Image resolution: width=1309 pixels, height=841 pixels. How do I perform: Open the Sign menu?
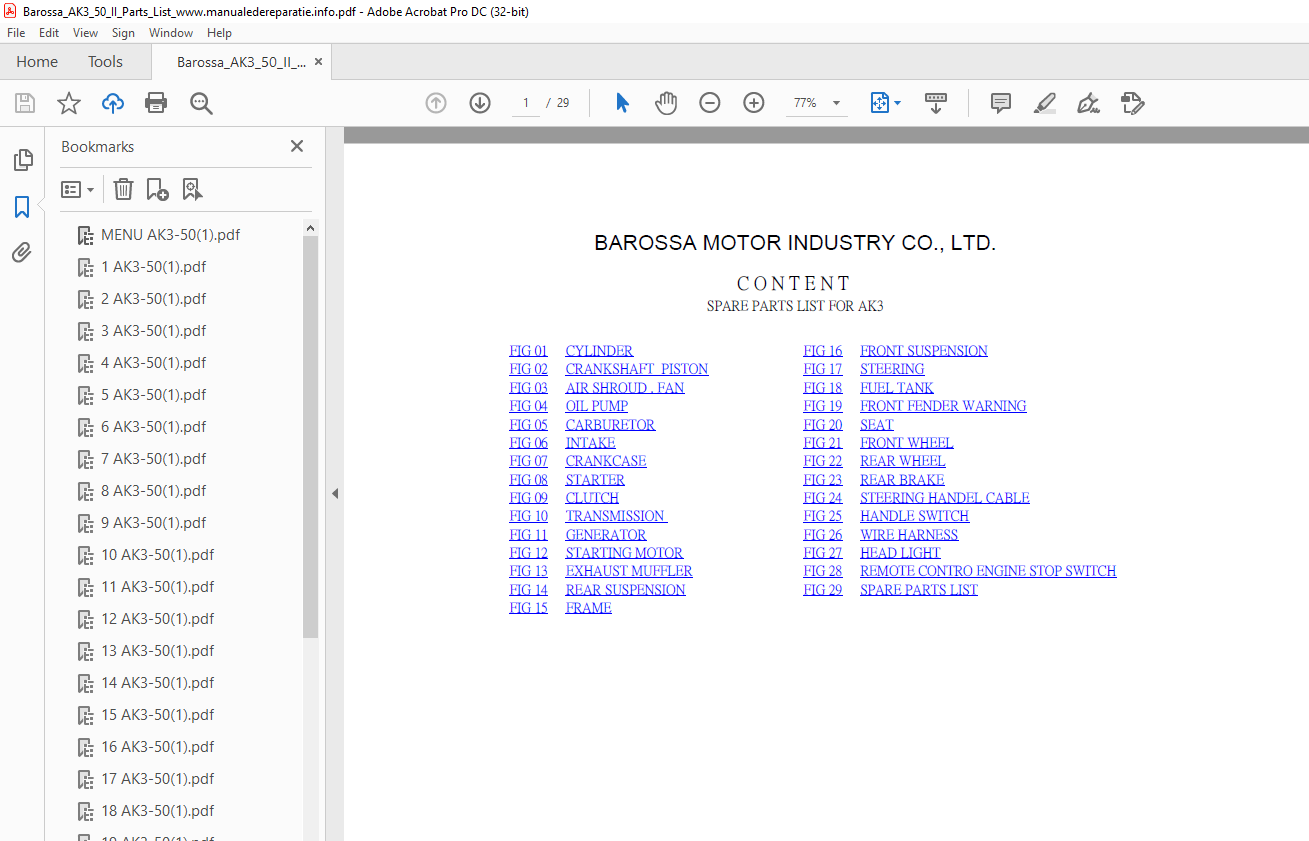tap(123, 33)
